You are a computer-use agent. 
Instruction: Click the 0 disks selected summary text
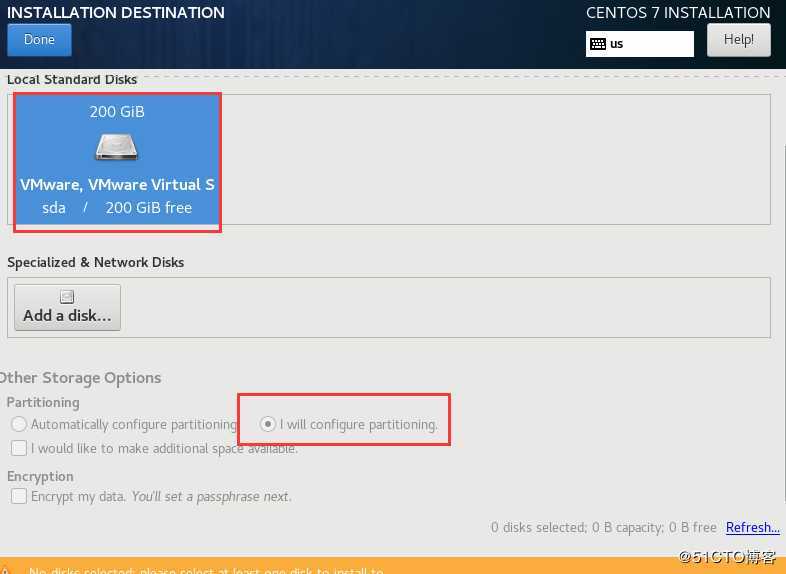pos(604,527)
